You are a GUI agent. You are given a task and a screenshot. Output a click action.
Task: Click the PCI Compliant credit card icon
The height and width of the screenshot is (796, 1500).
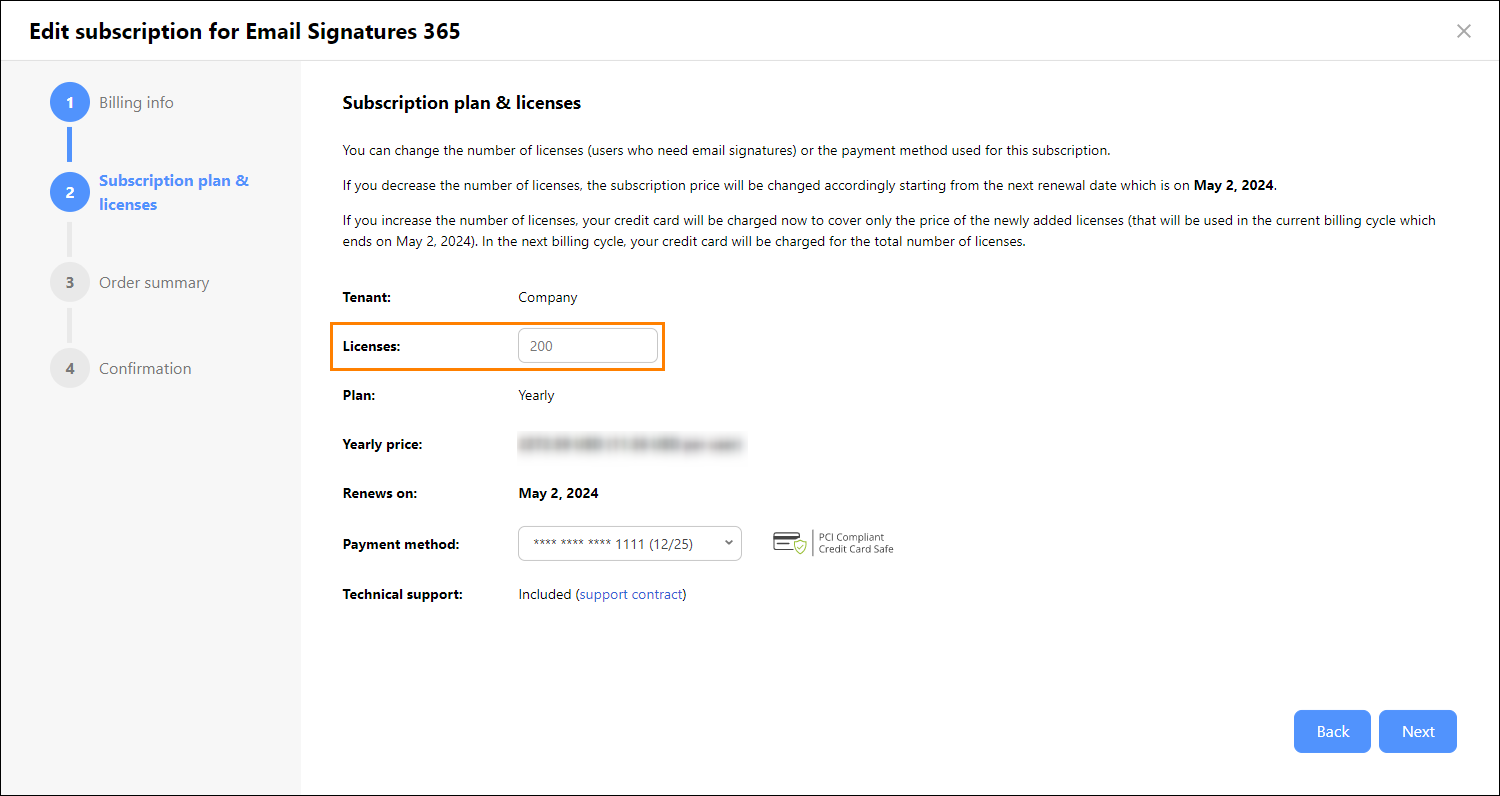(x=789, y=543)
